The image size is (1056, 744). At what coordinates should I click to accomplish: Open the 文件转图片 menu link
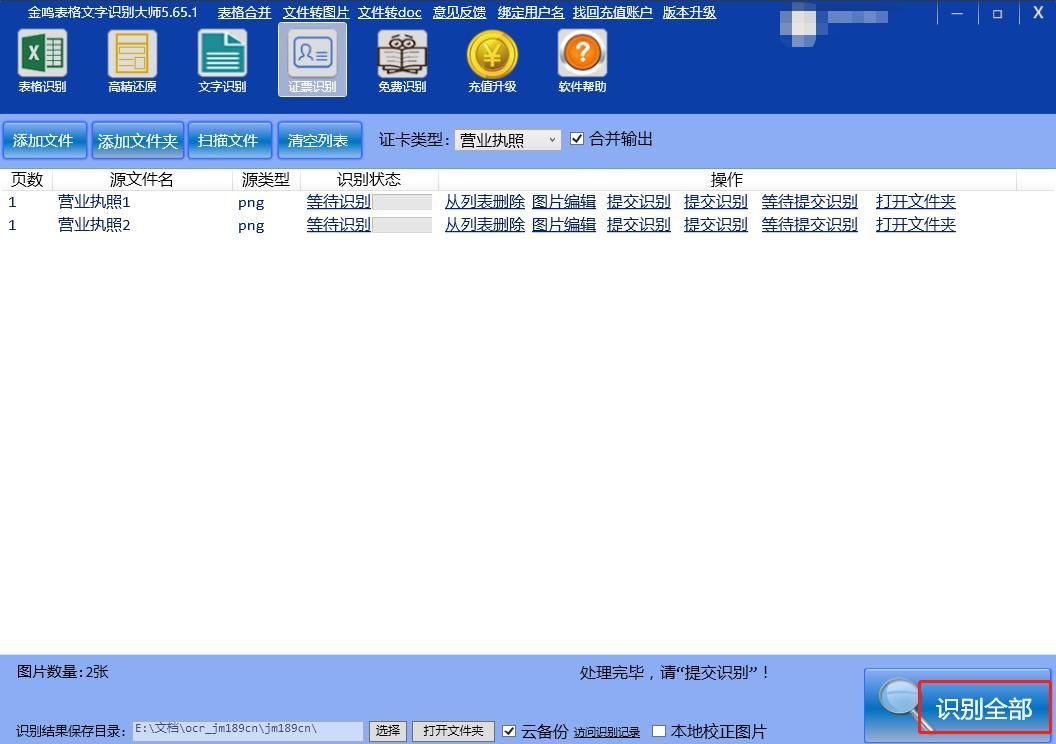click(316, 12)
